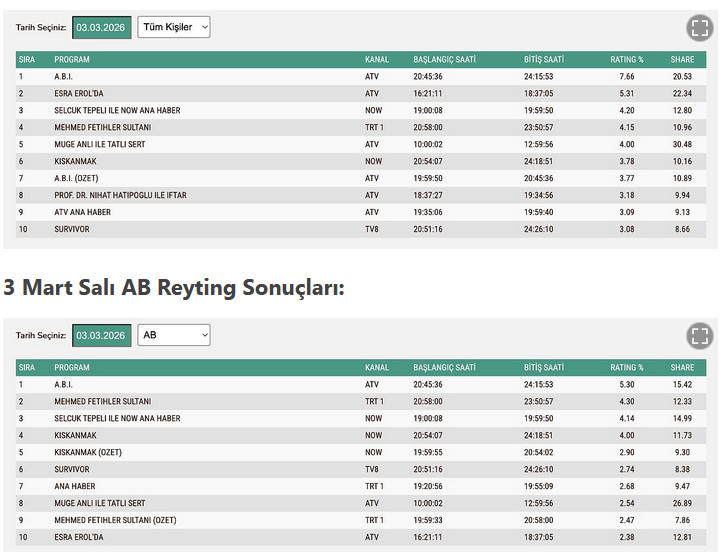
Task: Open the AB audience dropdown
Action: pyautogui.click(x=174, y=335)
